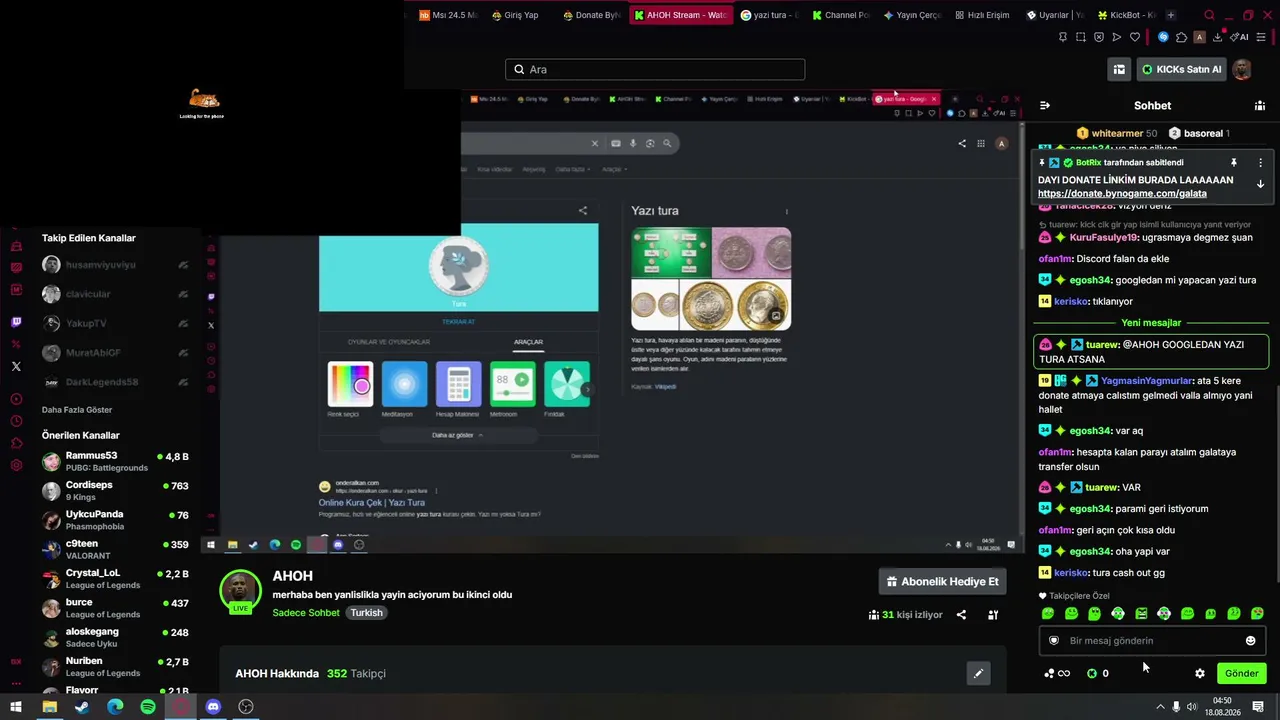1280x720 pixels.
Task: Launch Spotify from the taskbar
Action: point(148,707)
